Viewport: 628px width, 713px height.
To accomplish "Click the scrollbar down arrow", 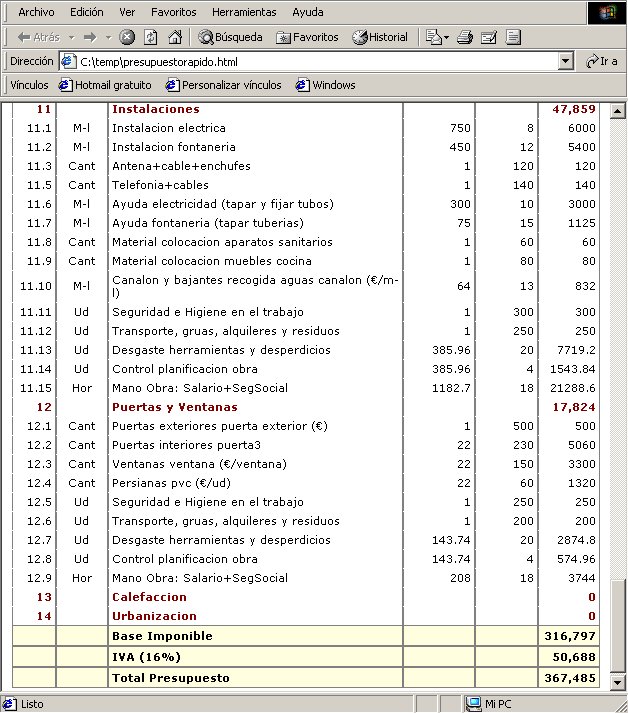I will coord(617,682).
